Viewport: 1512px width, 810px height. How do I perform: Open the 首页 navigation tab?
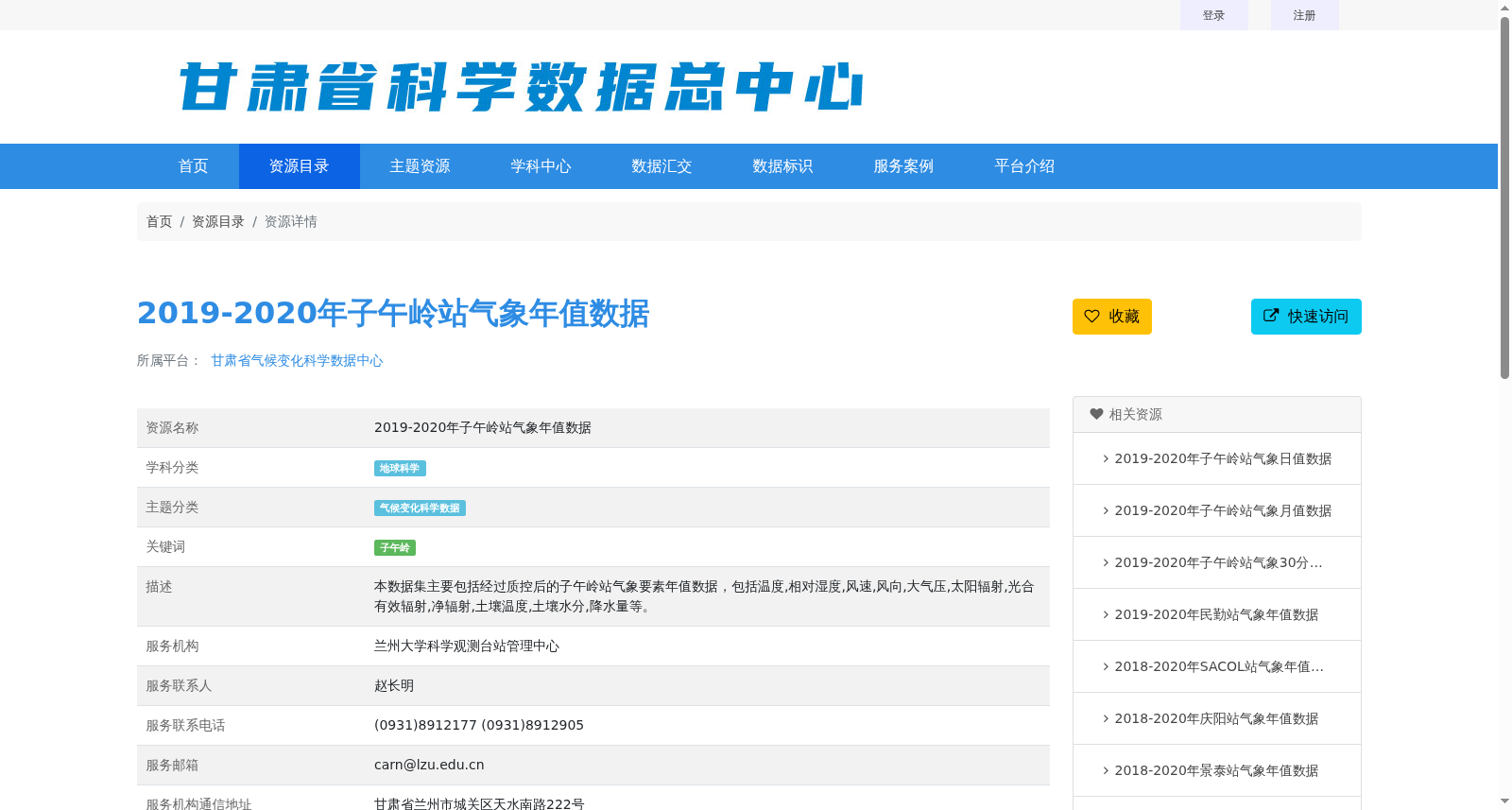194,166
